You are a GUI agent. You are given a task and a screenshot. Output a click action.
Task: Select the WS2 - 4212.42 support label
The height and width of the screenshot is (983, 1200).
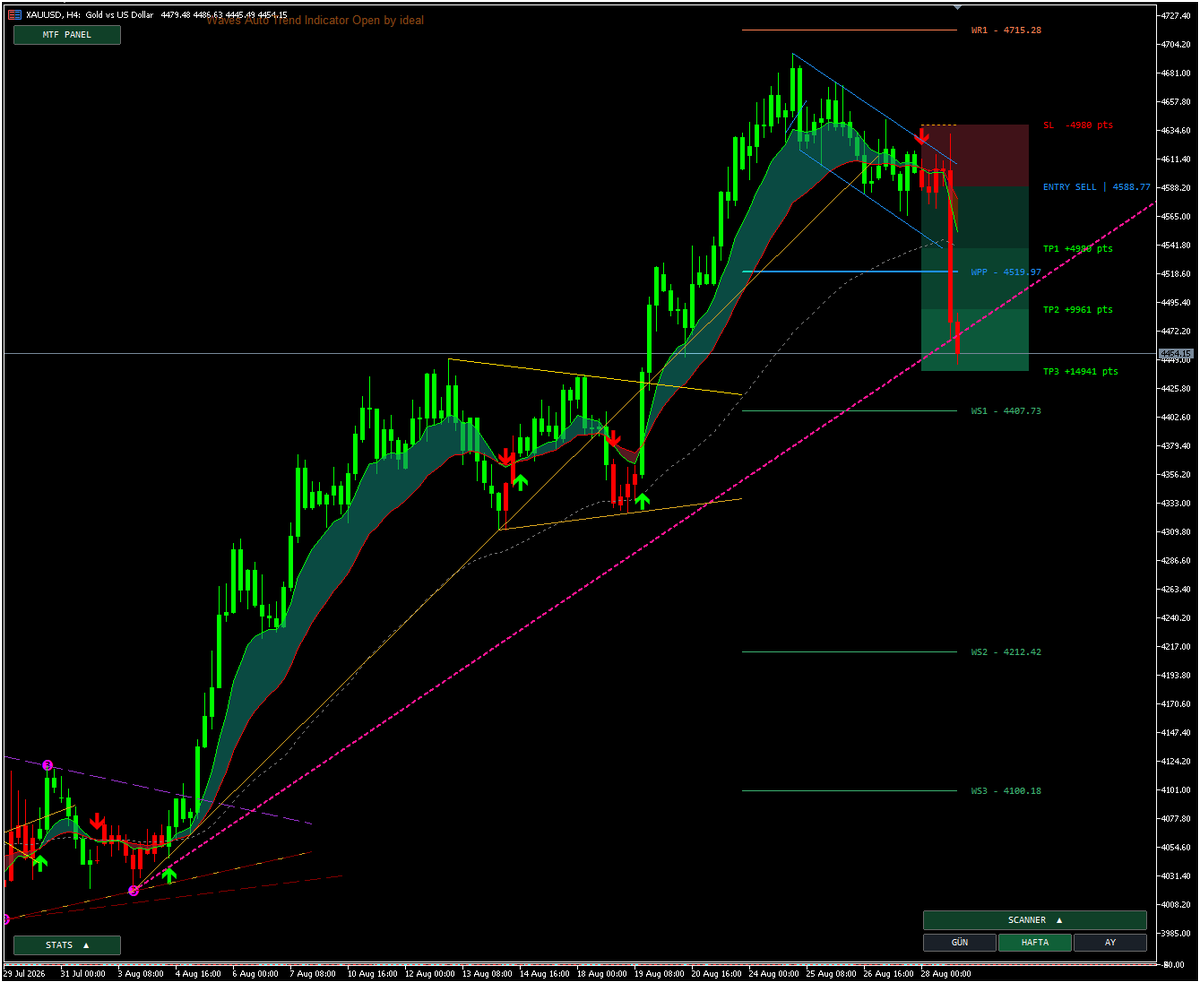(1006, 652)
